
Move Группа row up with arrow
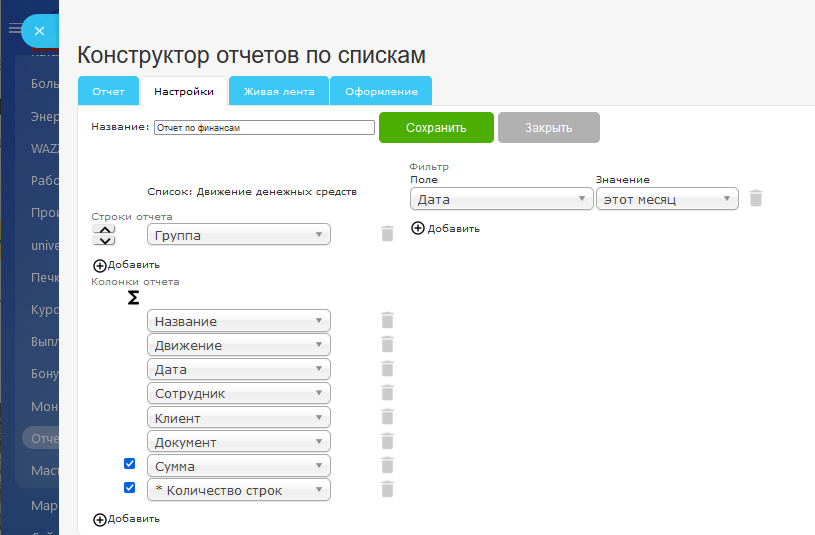(x=103, y=229)
